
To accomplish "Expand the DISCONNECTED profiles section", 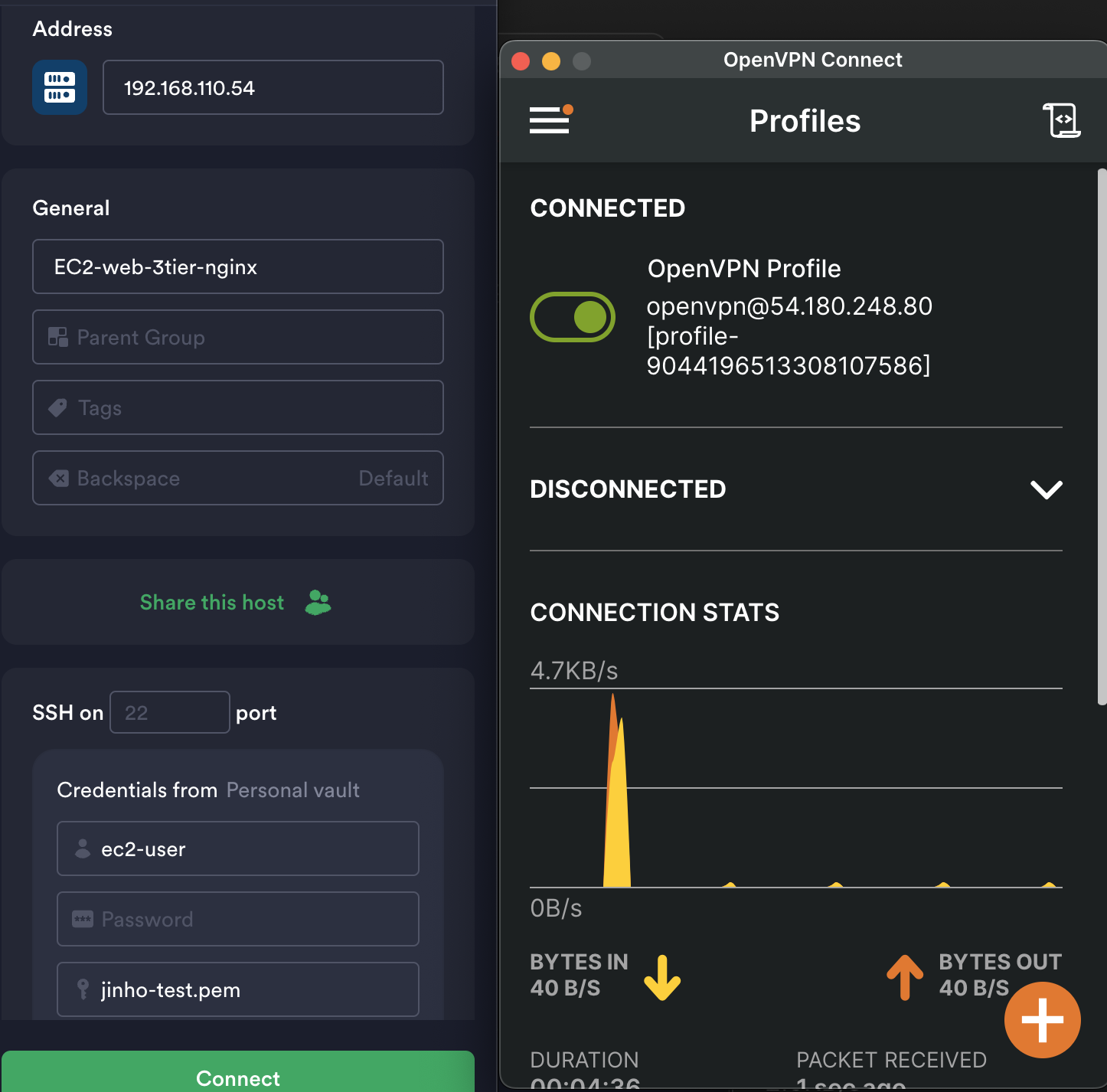I will coord(1046,489).
